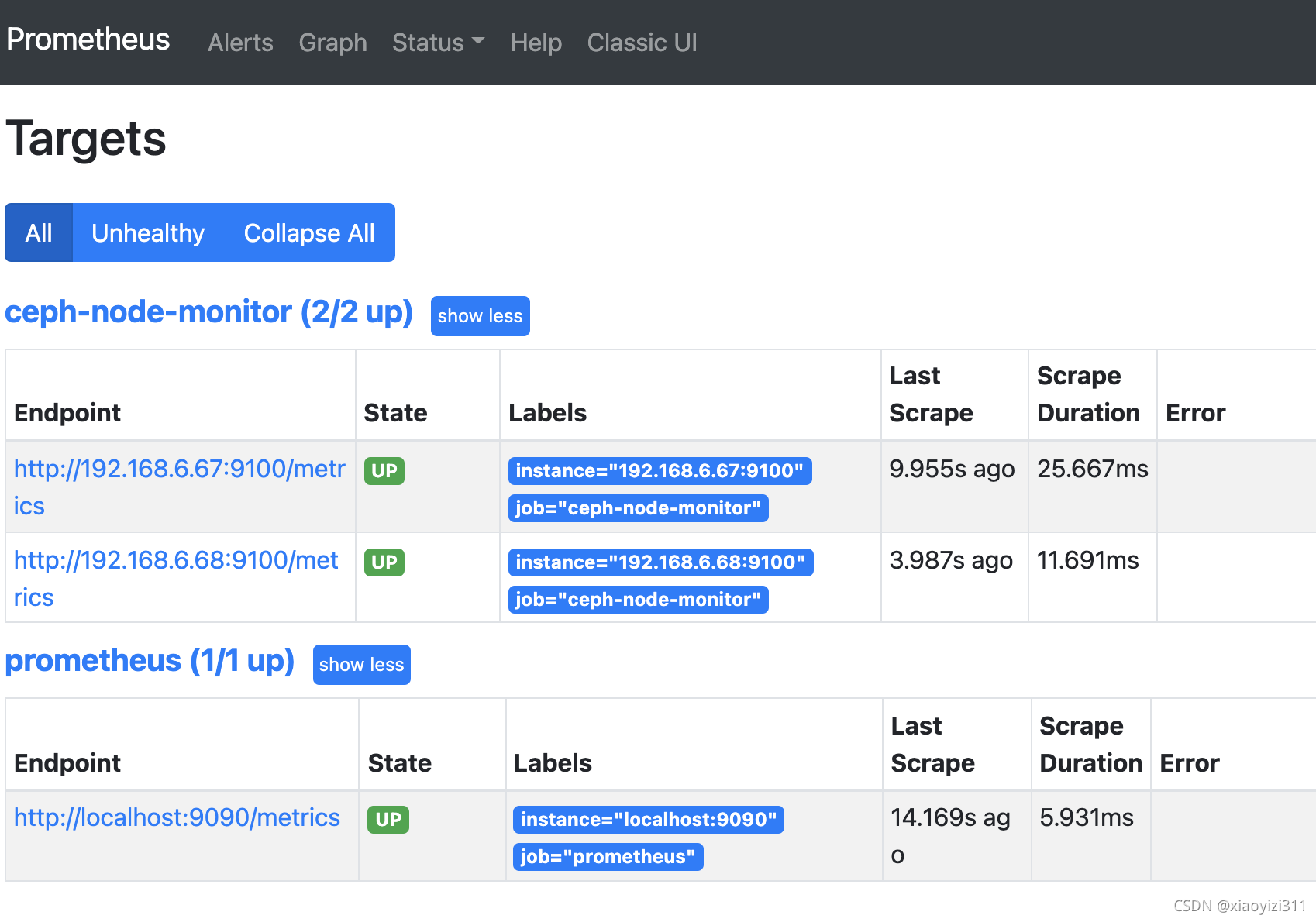Open the Help menu item
Screen dimensions: 1316x922
coord(536,43)
